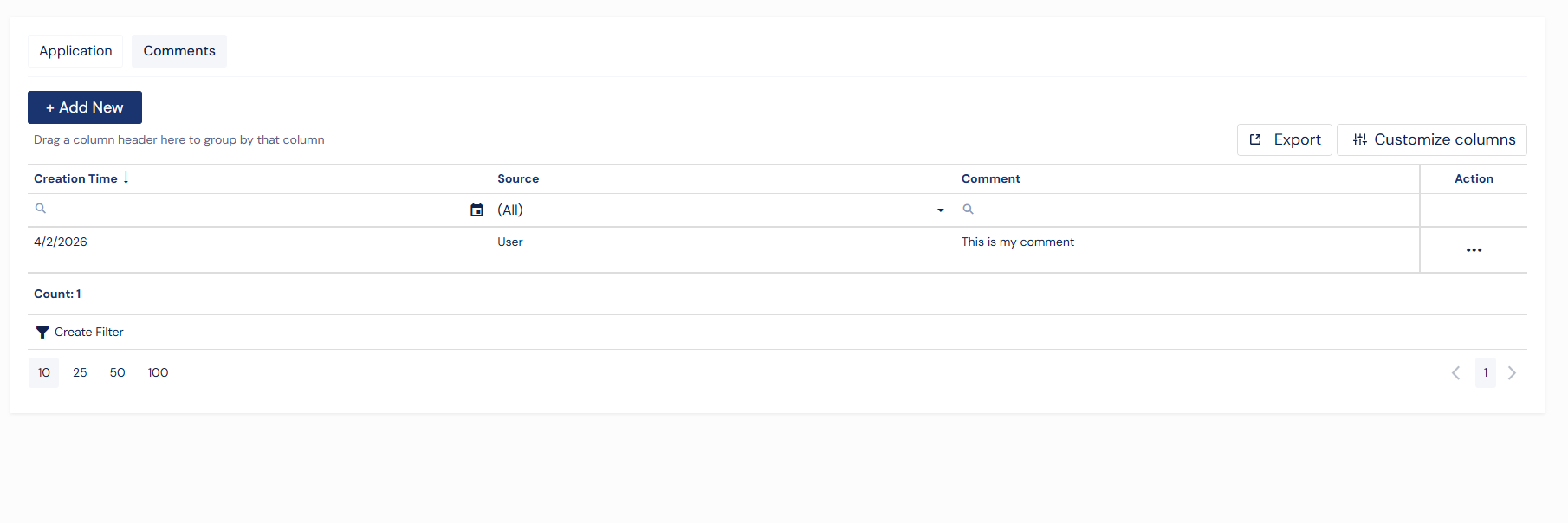Click the three-dot action menu for the comment row

click(x=1474, y=250)
